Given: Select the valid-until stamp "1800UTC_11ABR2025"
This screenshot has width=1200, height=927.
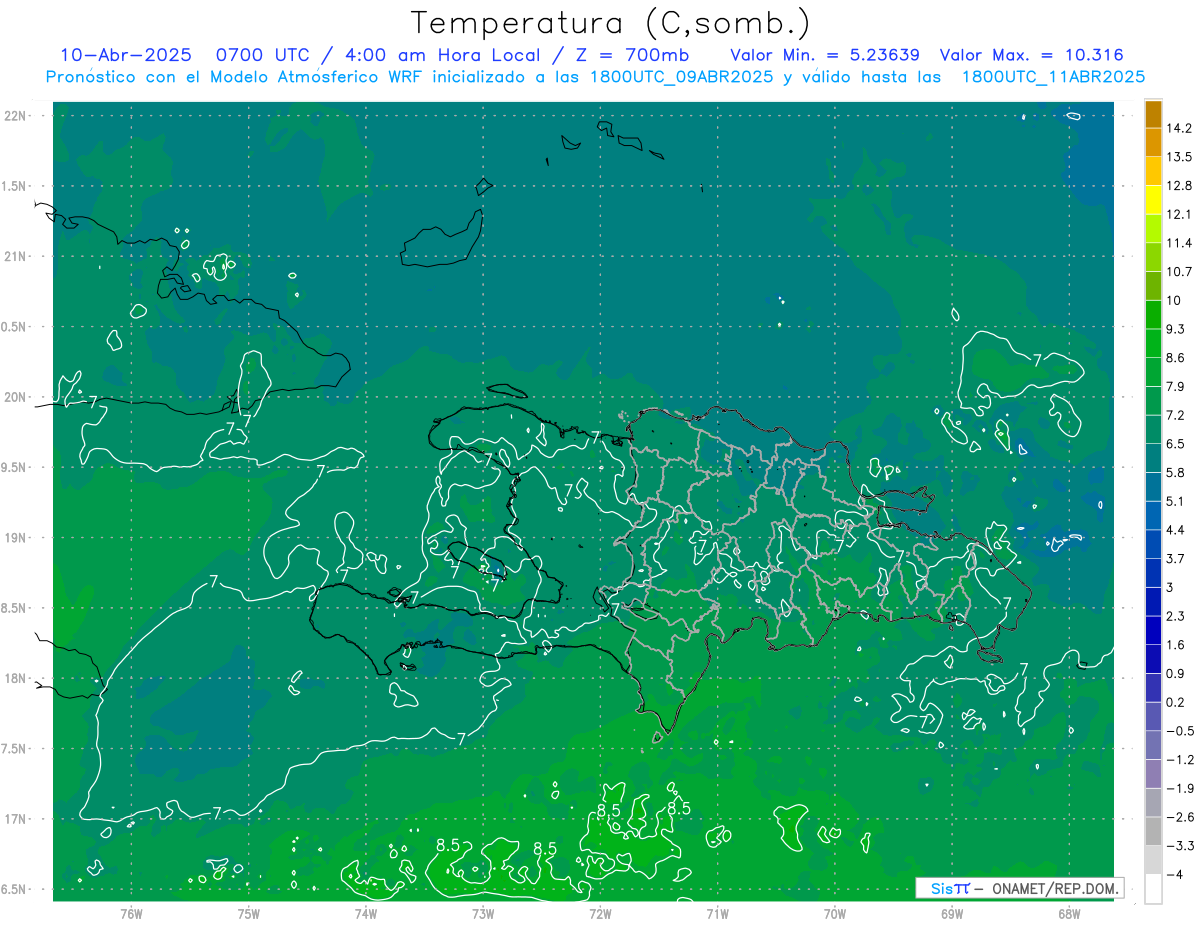Looking at the screenshot, I should coord(1053,77).
